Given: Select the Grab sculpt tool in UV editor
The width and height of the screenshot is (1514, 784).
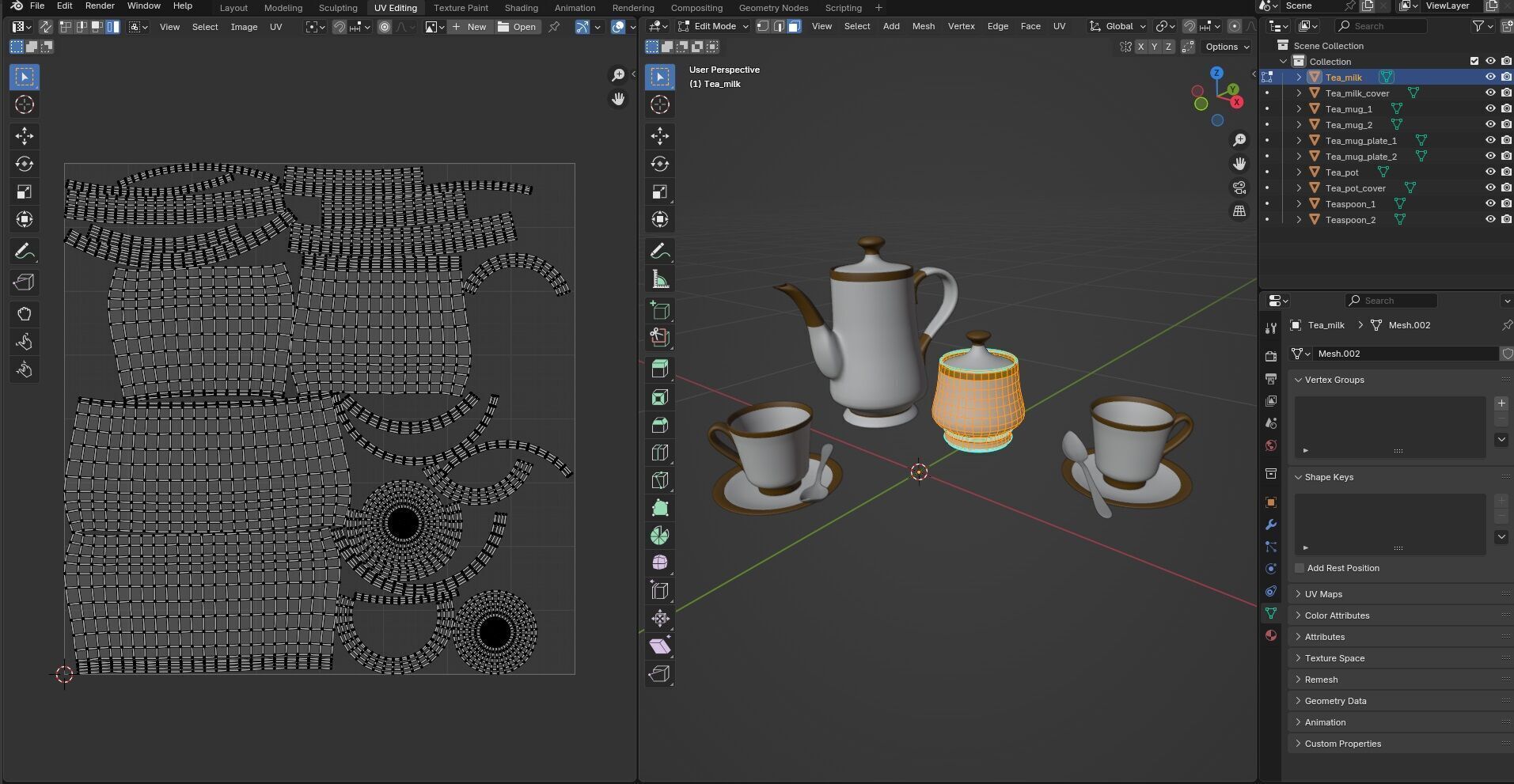Looking at the screenshot, I should [25, 314].
